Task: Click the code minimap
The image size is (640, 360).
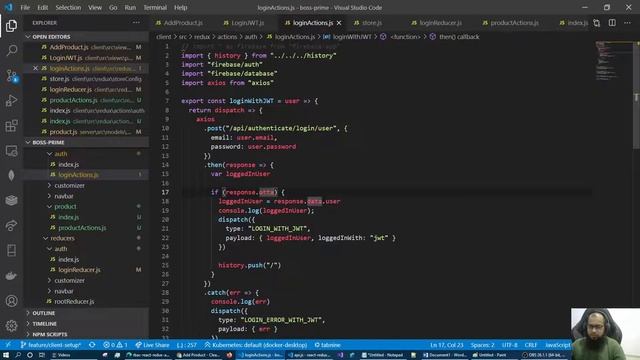Action: click(x=612, y=61)
